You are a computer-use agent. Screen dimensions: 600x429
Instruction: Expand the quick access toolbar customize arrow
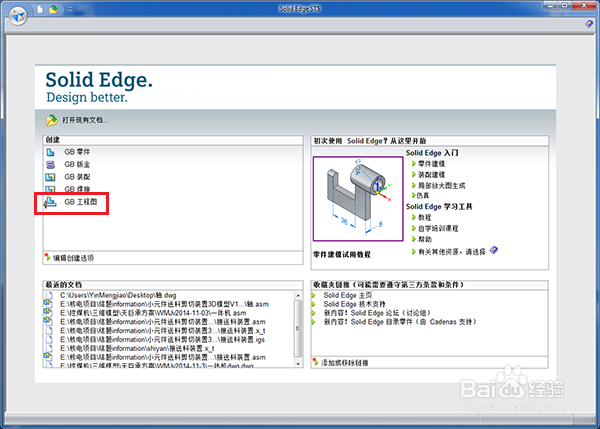pos(70,10)
